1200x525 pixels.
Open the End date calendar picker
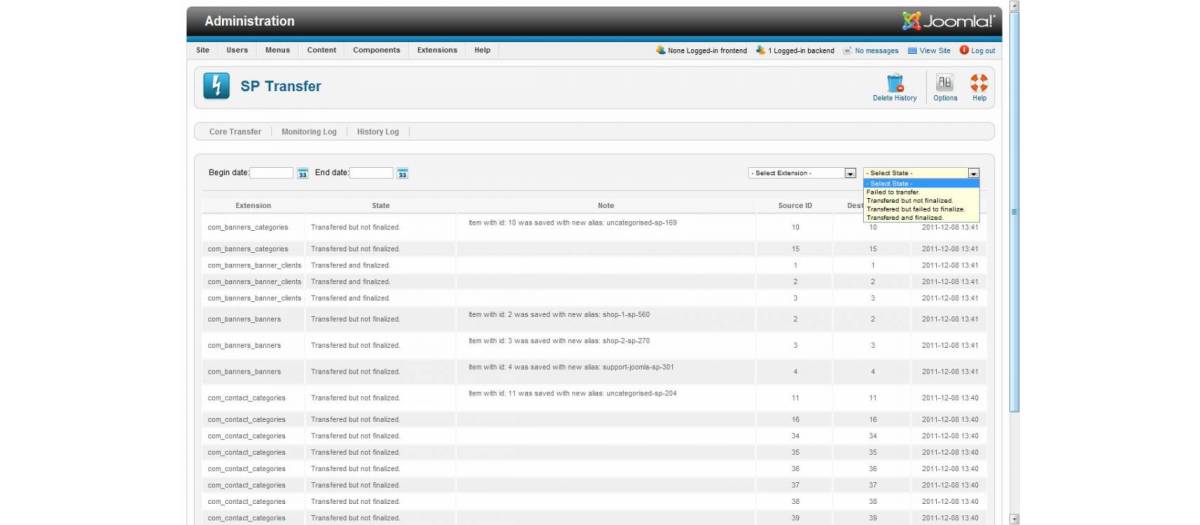click(x=402, y=173)
